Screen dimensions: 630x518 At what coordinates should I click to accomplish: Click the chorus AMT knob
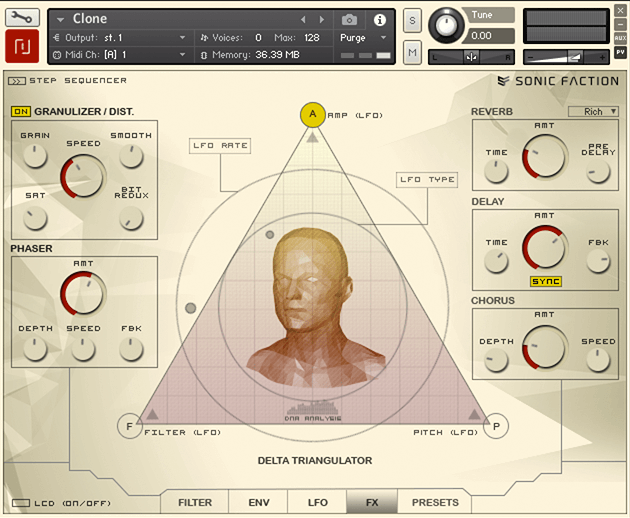[545, 348]
